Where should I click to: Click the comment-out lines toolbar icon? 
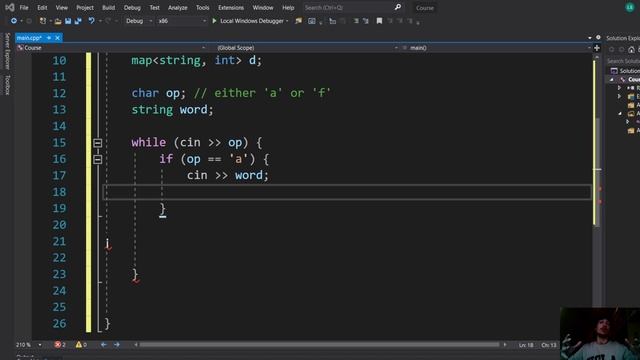pos(356,21)
